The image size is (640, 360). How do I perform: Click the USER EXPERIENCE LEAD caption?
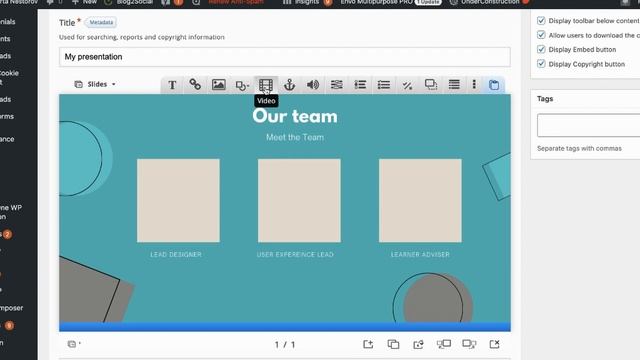295,254
